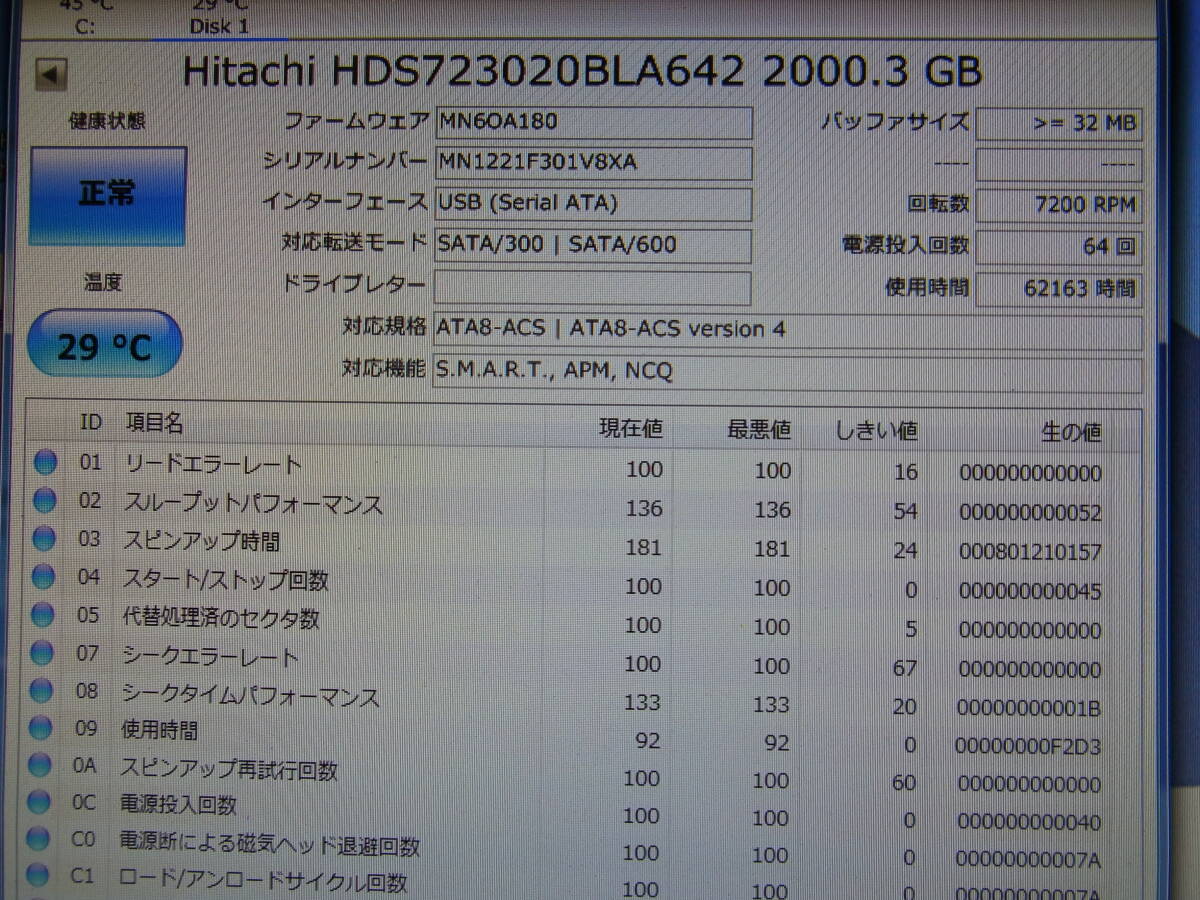This screenshot has width=1200, height=900.
Task: Click the 最悪値 column header
Action: pyautogui.click(x=759, y=430)
